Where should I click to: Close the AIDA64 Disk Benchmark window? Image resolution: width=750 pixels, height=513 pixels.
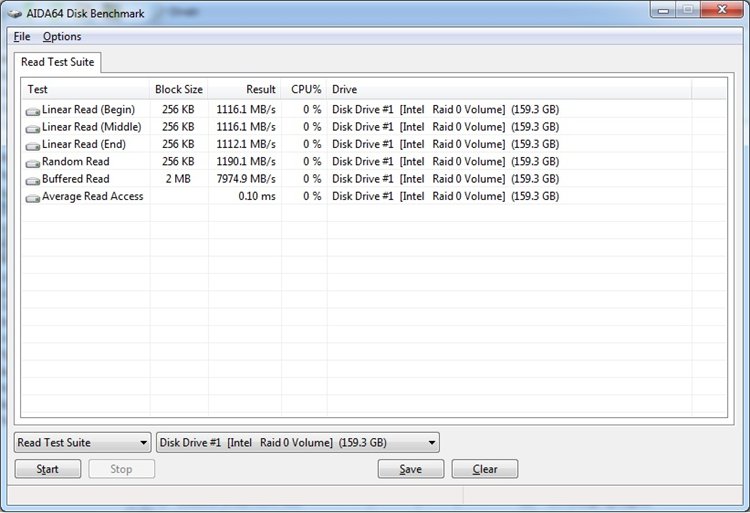pyautogui.click(x=722, y=10)
